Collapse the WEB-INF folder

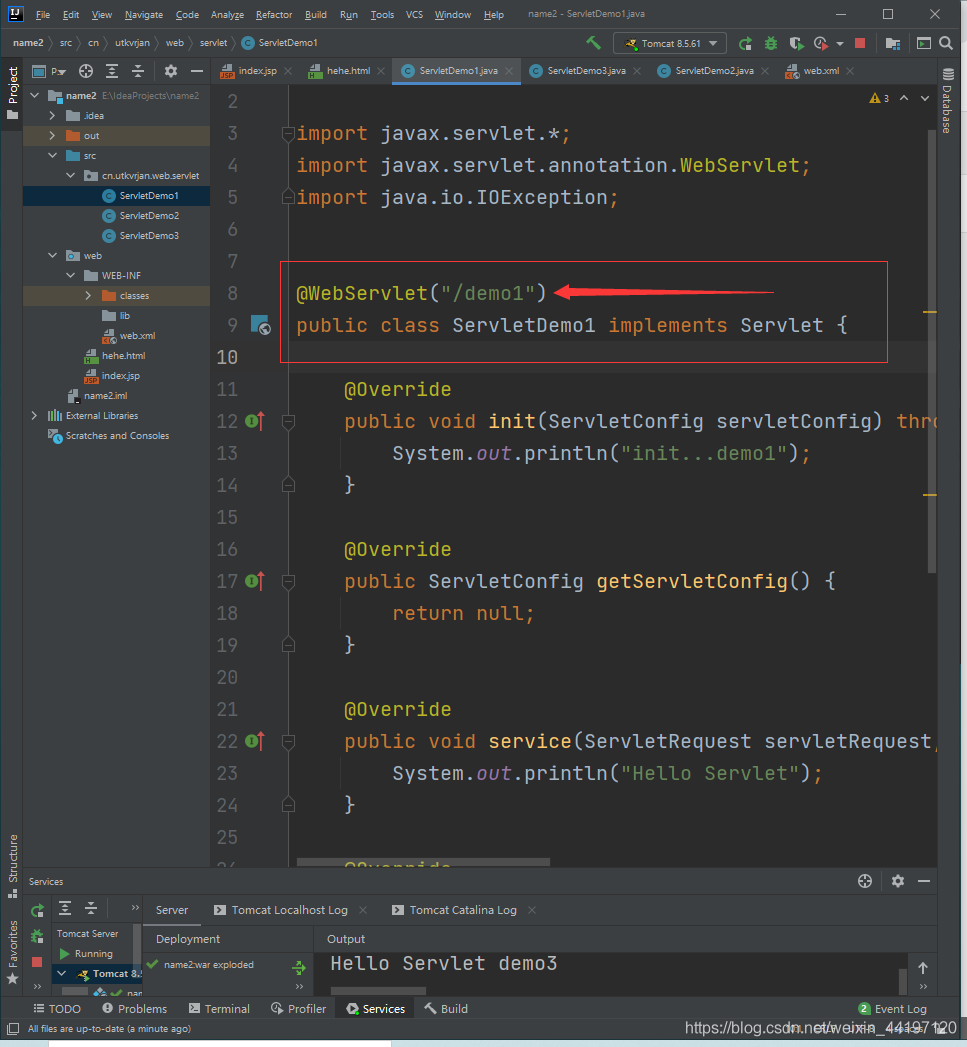point(70,276)
